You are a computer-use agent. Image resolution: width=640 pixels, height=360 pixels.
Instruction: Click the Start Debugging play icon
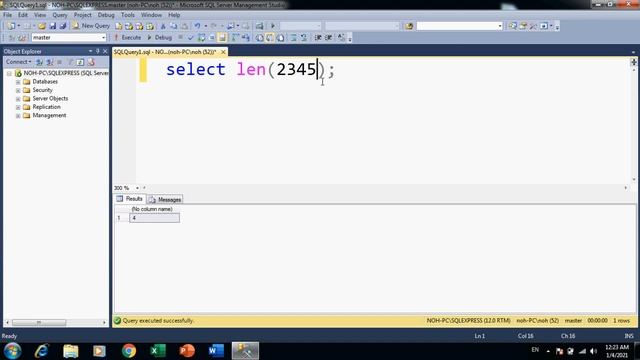point(273,26)
